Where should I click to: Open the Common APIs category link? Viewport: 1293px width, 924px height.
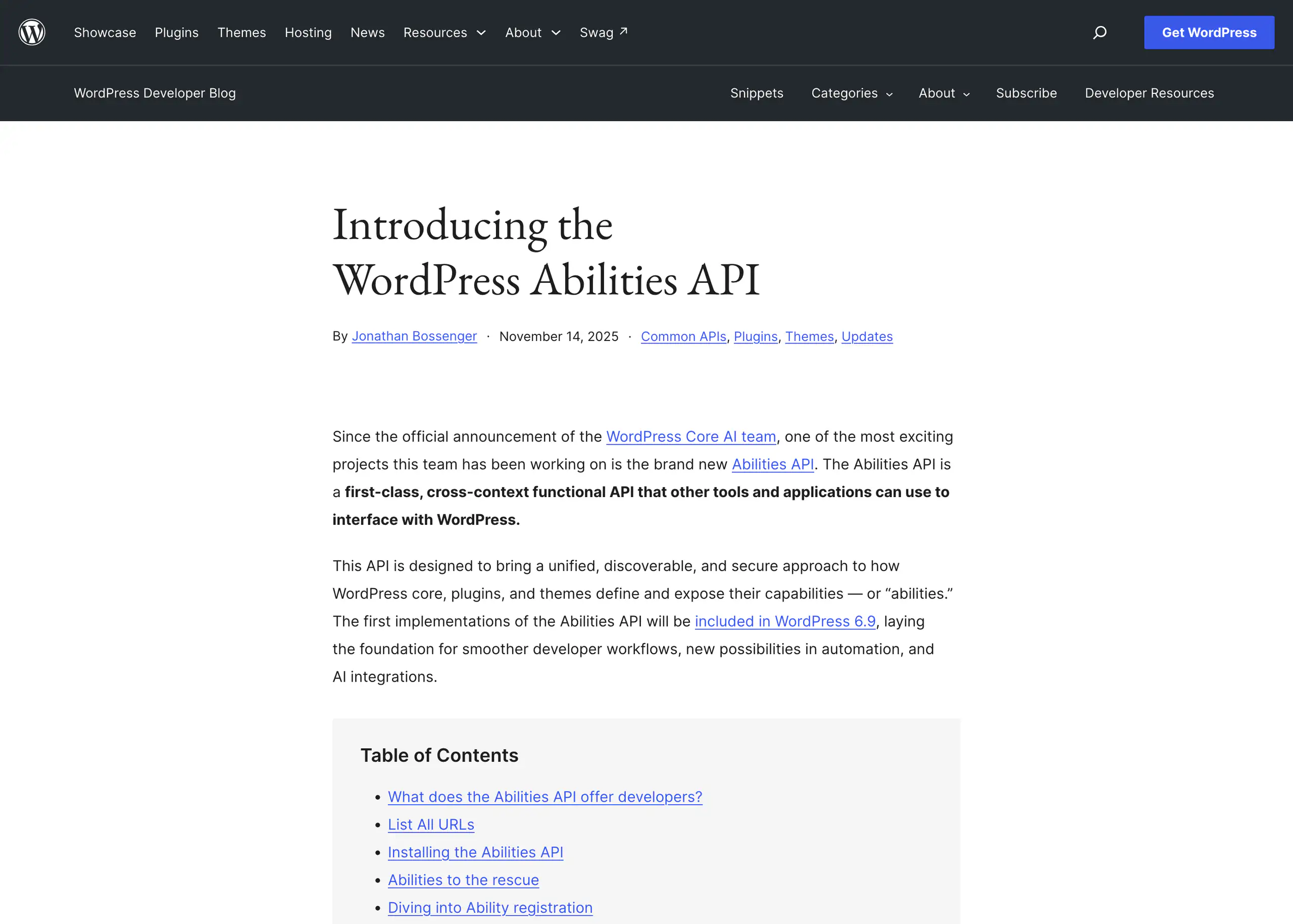[x=683, y=337]
